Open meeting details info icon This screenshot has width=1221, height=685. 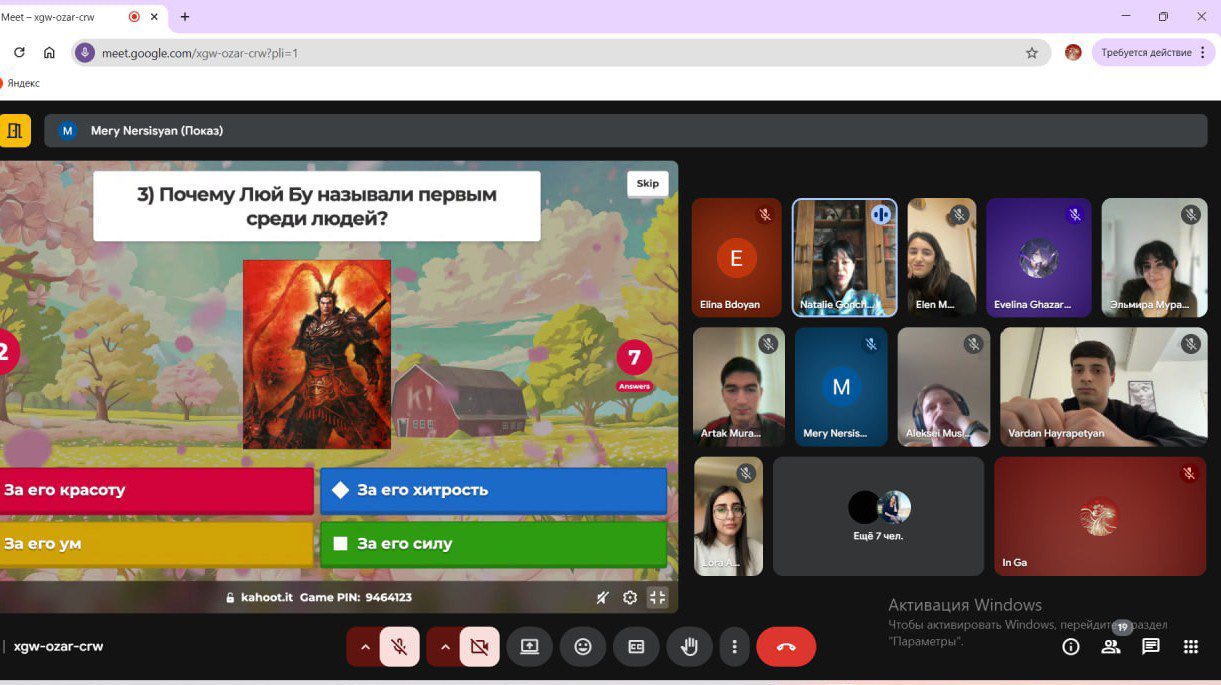tap(1071, 647)
